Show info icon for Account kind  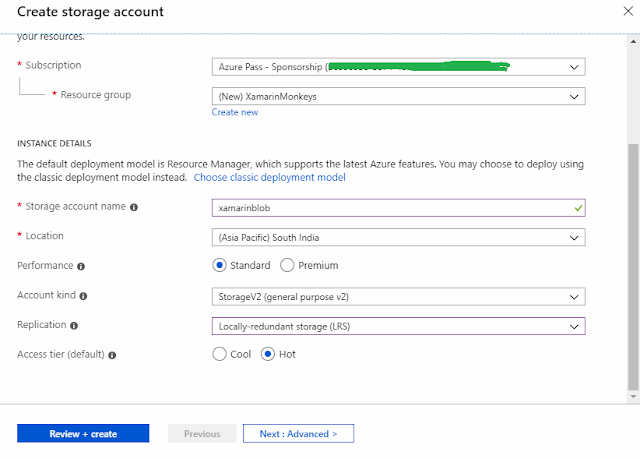pos(83,296)
